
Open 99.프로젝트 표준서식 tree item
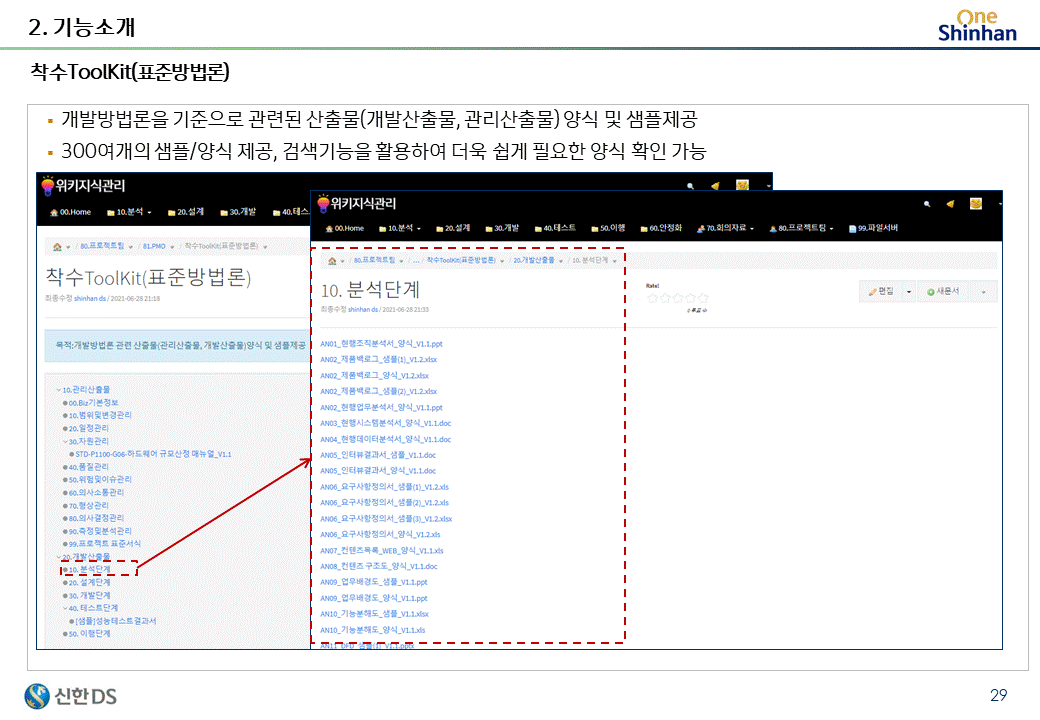click(105, 544)
